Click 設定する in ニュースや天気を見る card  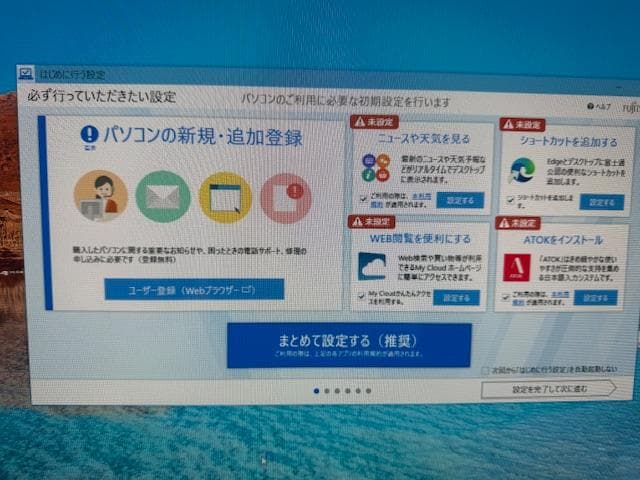(460, 200)
